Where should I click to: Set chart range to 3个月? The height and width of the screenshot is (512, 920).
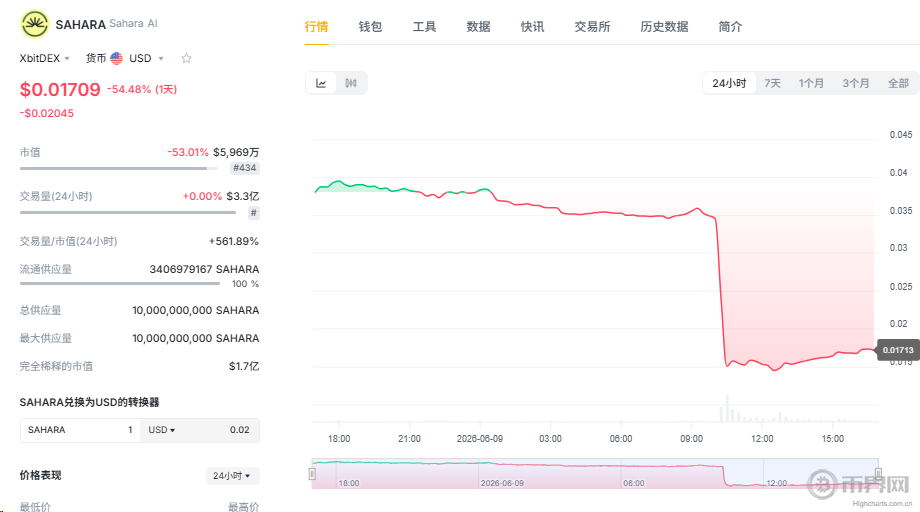click(855, 83)
